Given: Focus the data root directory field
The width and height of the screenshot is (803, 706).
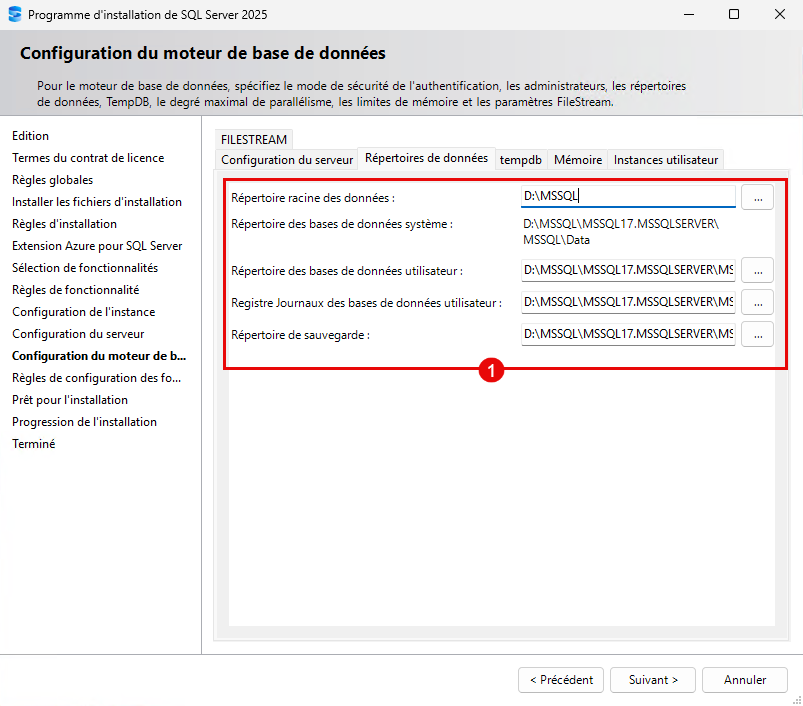Looking at the screenshot, I should coord(628,196).
